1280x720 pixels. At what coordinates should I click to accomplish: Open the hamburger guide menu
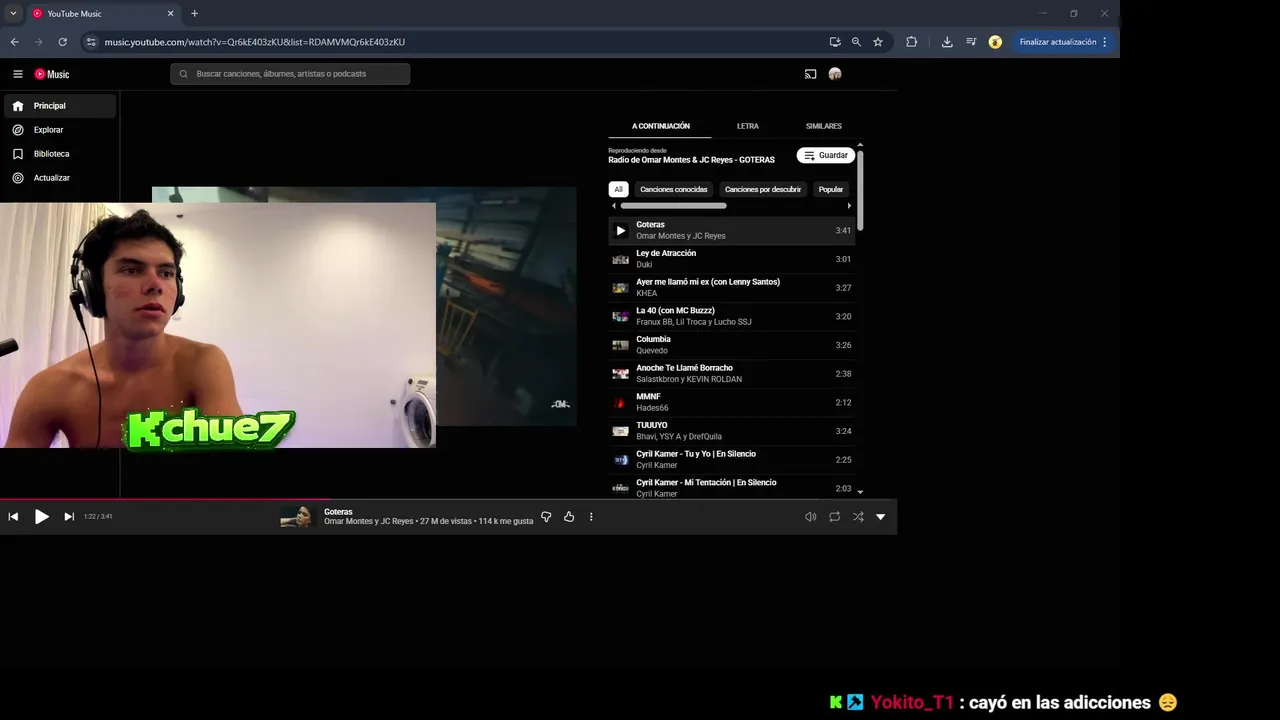point(17,74)
